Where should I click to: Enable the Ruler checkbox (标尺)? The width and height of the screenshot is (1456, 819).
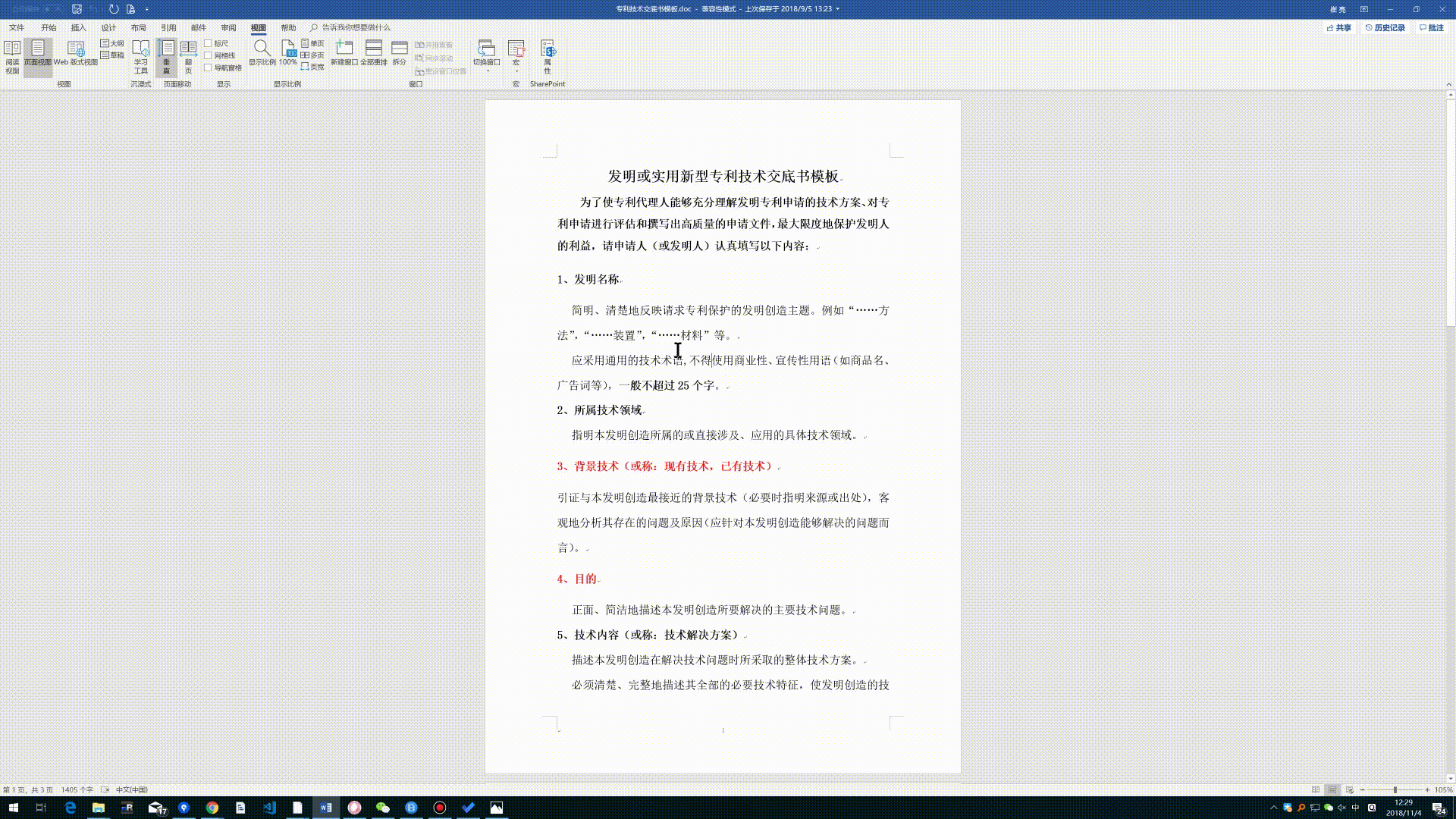pyautogui.click(x=208, y=43)
